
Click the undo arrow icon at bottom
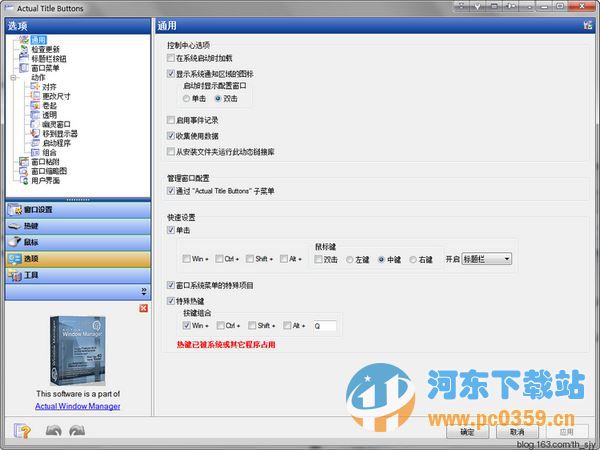point(54,431)
